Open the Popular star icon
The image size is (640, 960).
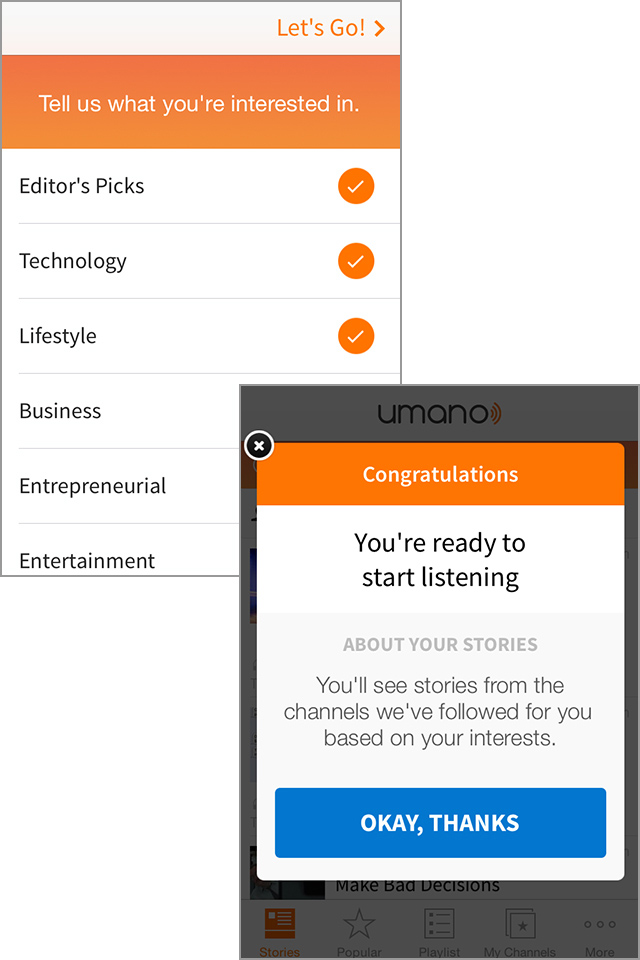[359, 923]
